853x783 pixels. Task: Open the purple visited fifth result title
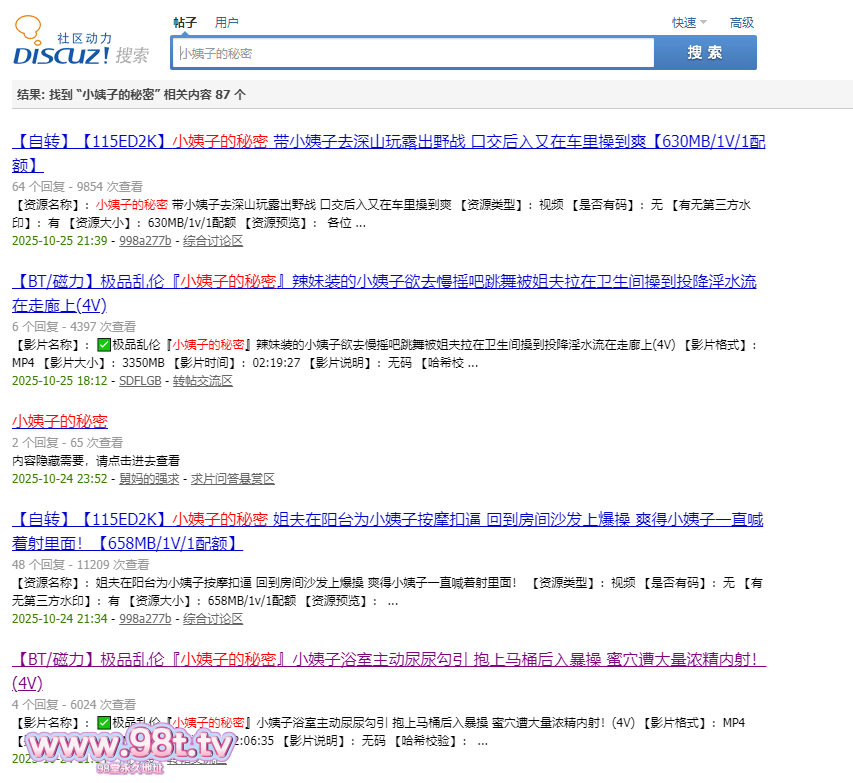(x=388, y=660)
